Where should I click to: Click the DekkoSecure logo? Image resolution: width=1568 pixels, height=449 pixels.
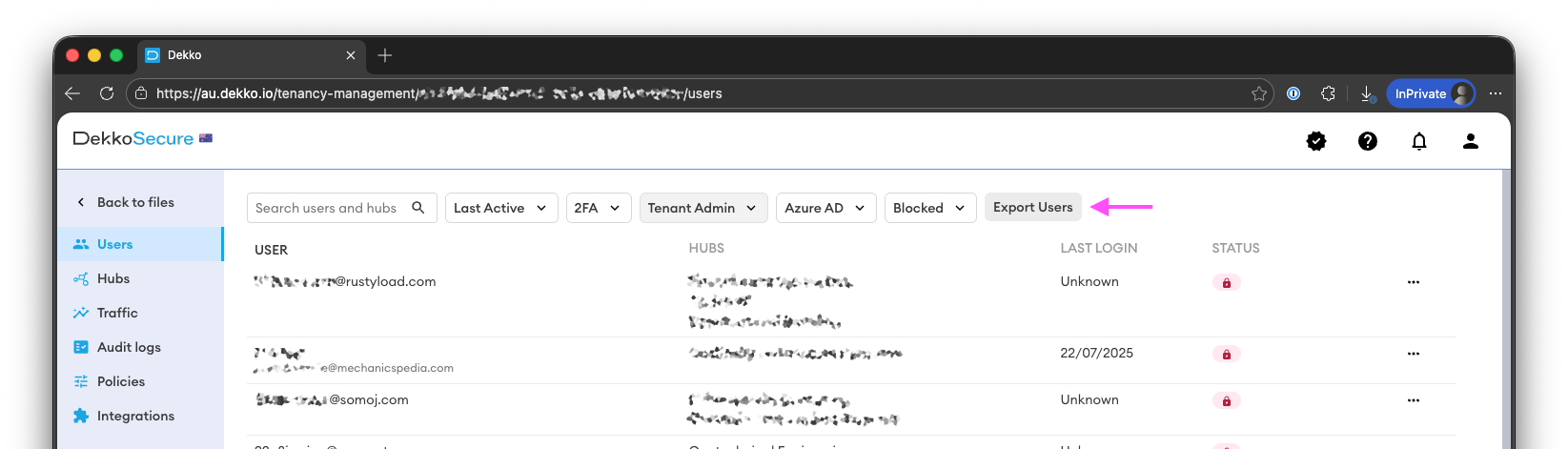coord(142,139)
